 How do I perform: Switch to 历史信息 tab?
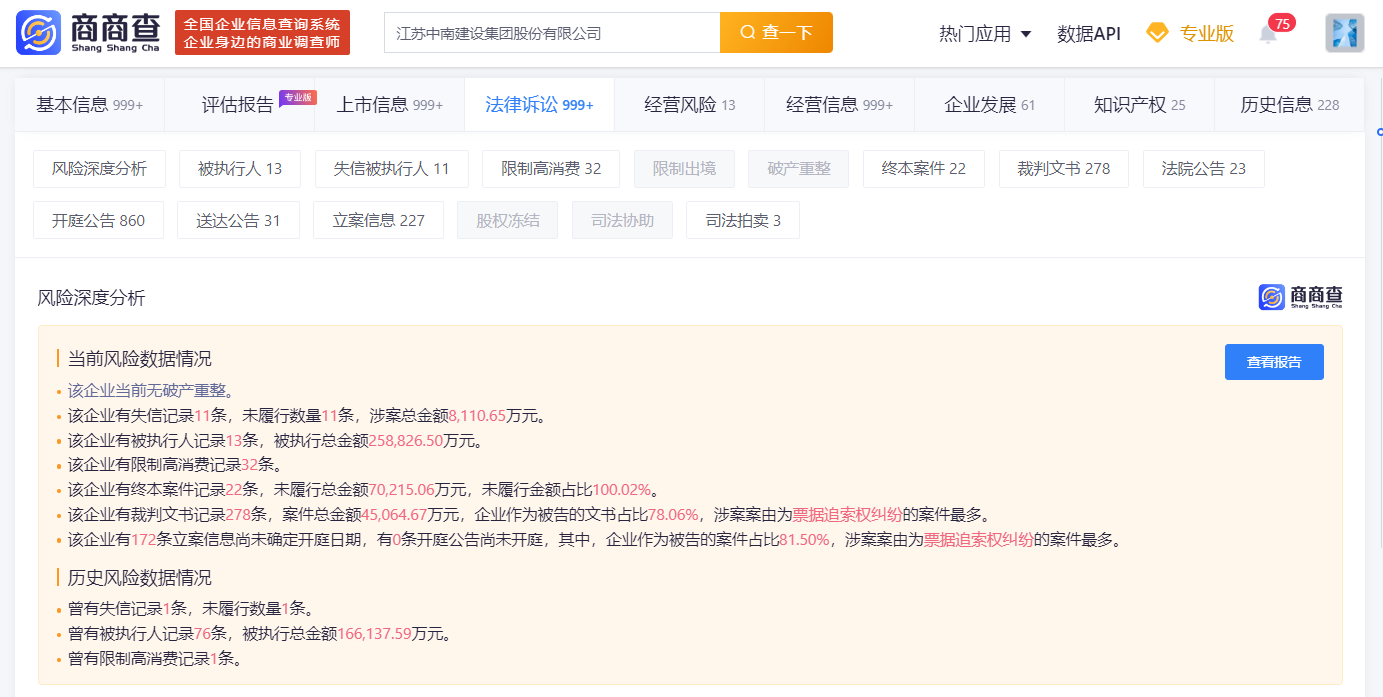(x=1289, y=104)
